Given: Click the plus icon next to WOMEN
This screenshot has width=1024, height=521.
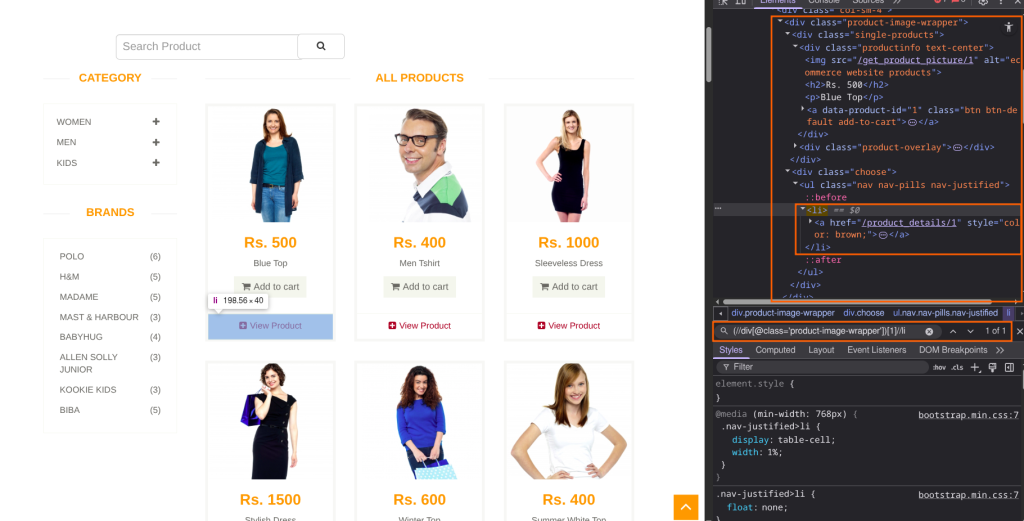Looking at the screenshot, I should coord(156,122).
